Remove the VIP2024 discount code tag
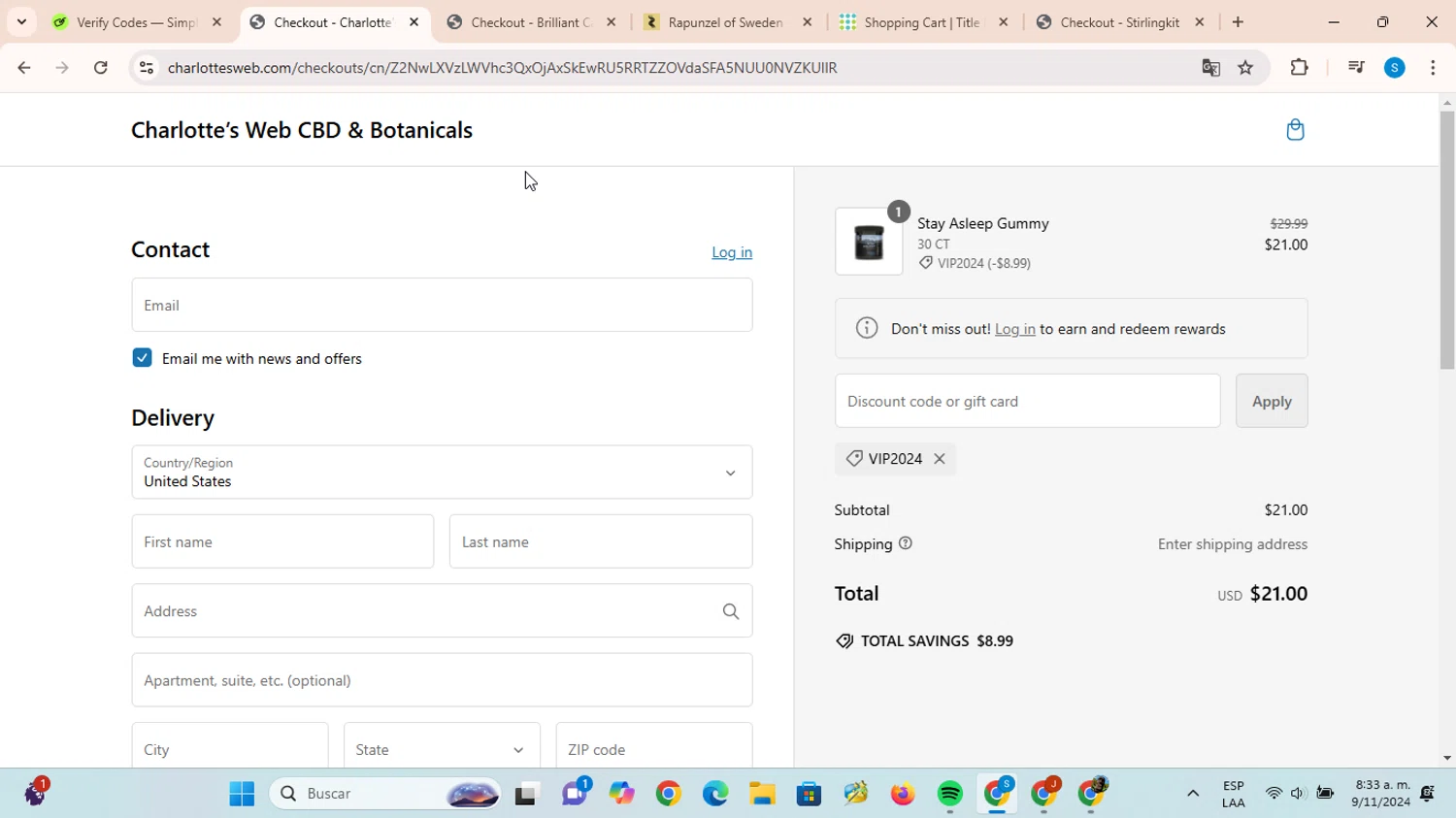 (940, 459)
